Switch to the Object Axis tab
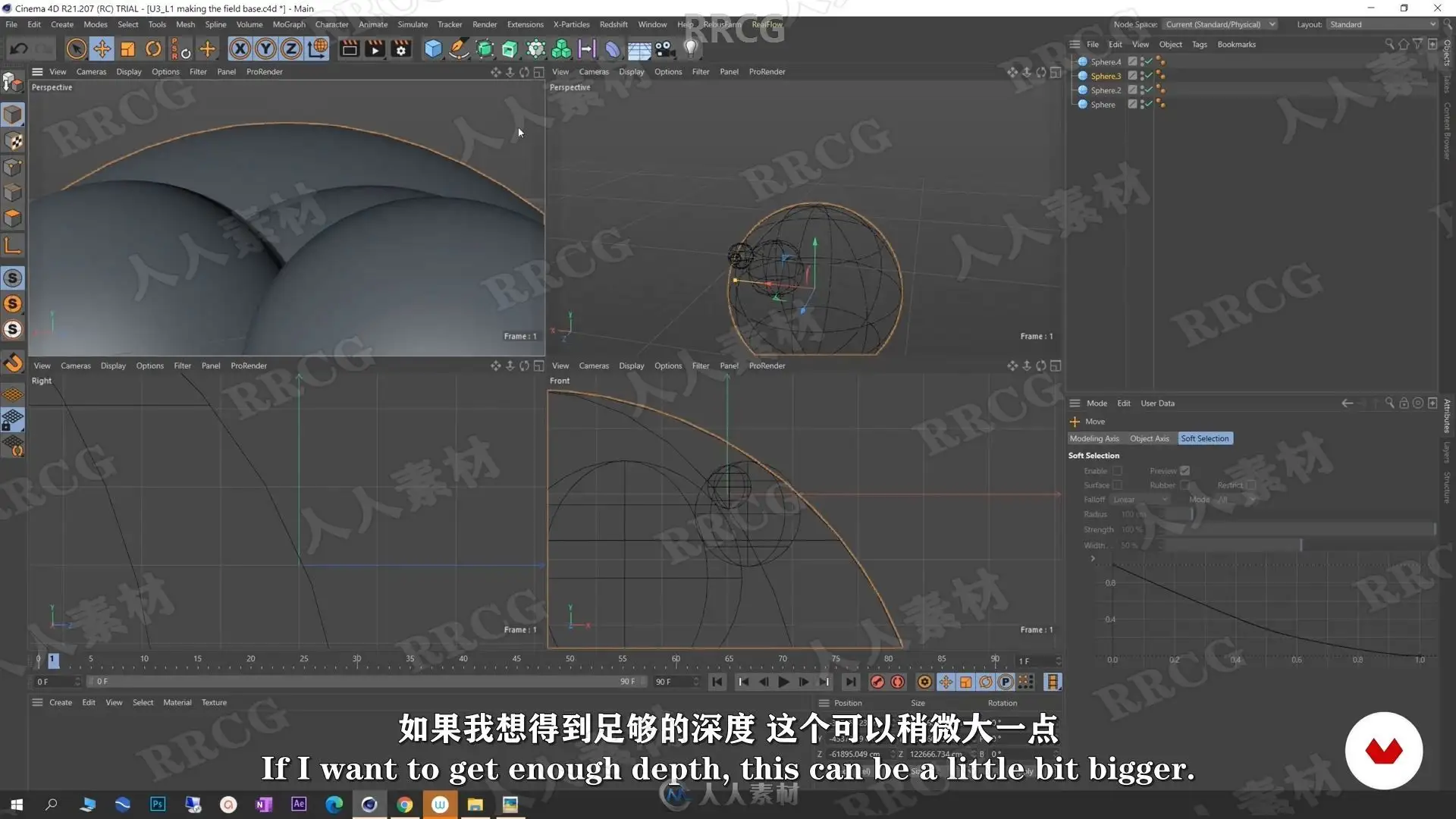The width and height of the screenshot is (1456, 819). tap(1149, 438)
